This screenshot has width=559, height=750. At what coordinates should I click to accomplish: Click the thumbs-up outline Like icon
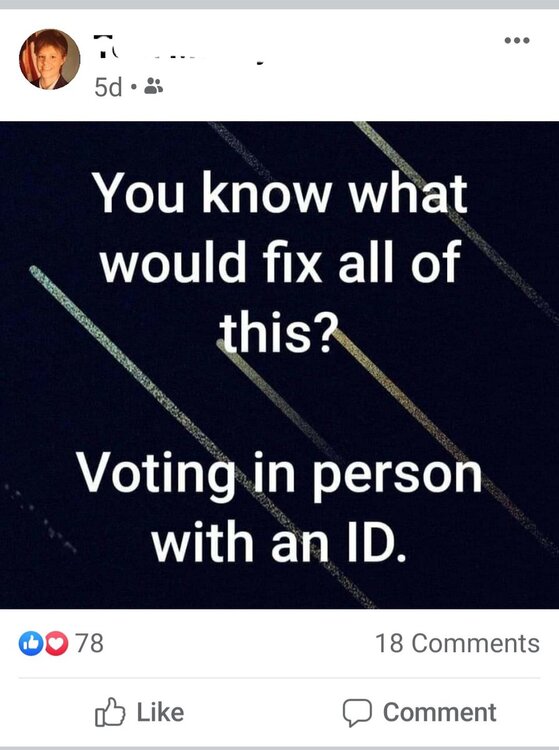(110, 712)
